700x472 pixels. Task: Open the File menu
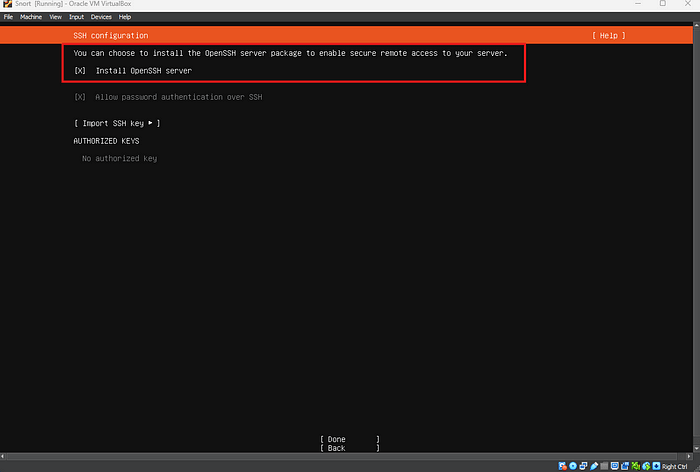point(8,17)
